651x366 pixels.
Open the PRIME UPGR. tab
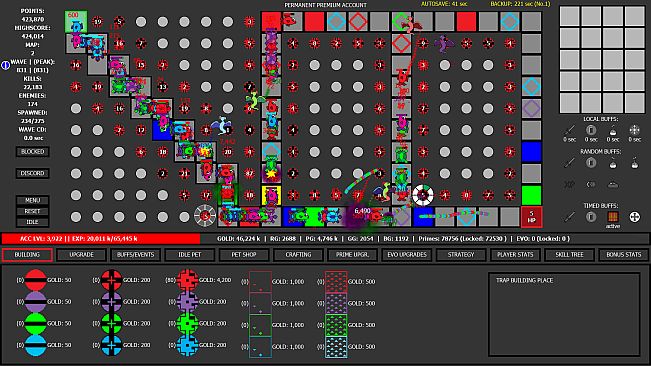coord(352,255)
